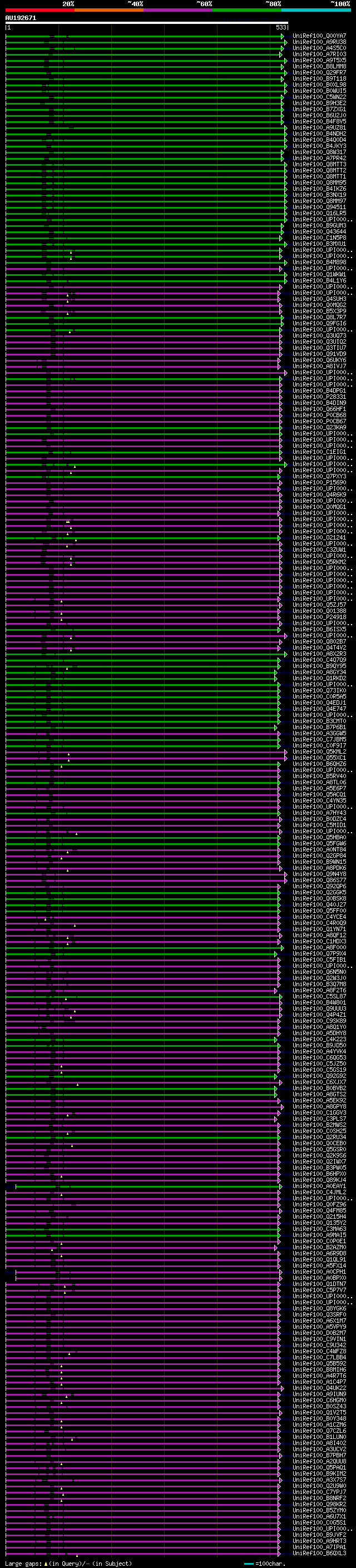Select label UniRef100_C5WN22
The image size is (356, 1568).
tap(319, 97)
